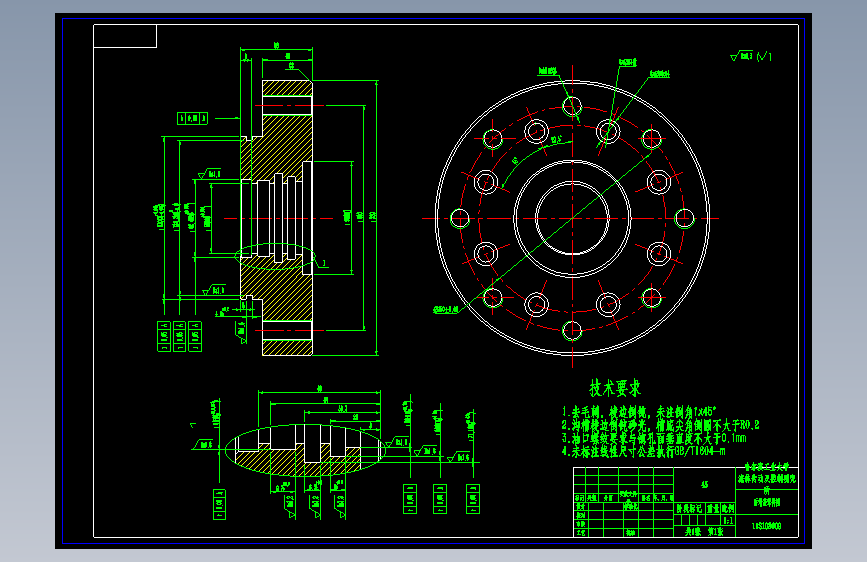This screenshot has width=867, height=562.
Task: Select the 技术要求 heading text
Action: tap(615, 388)
